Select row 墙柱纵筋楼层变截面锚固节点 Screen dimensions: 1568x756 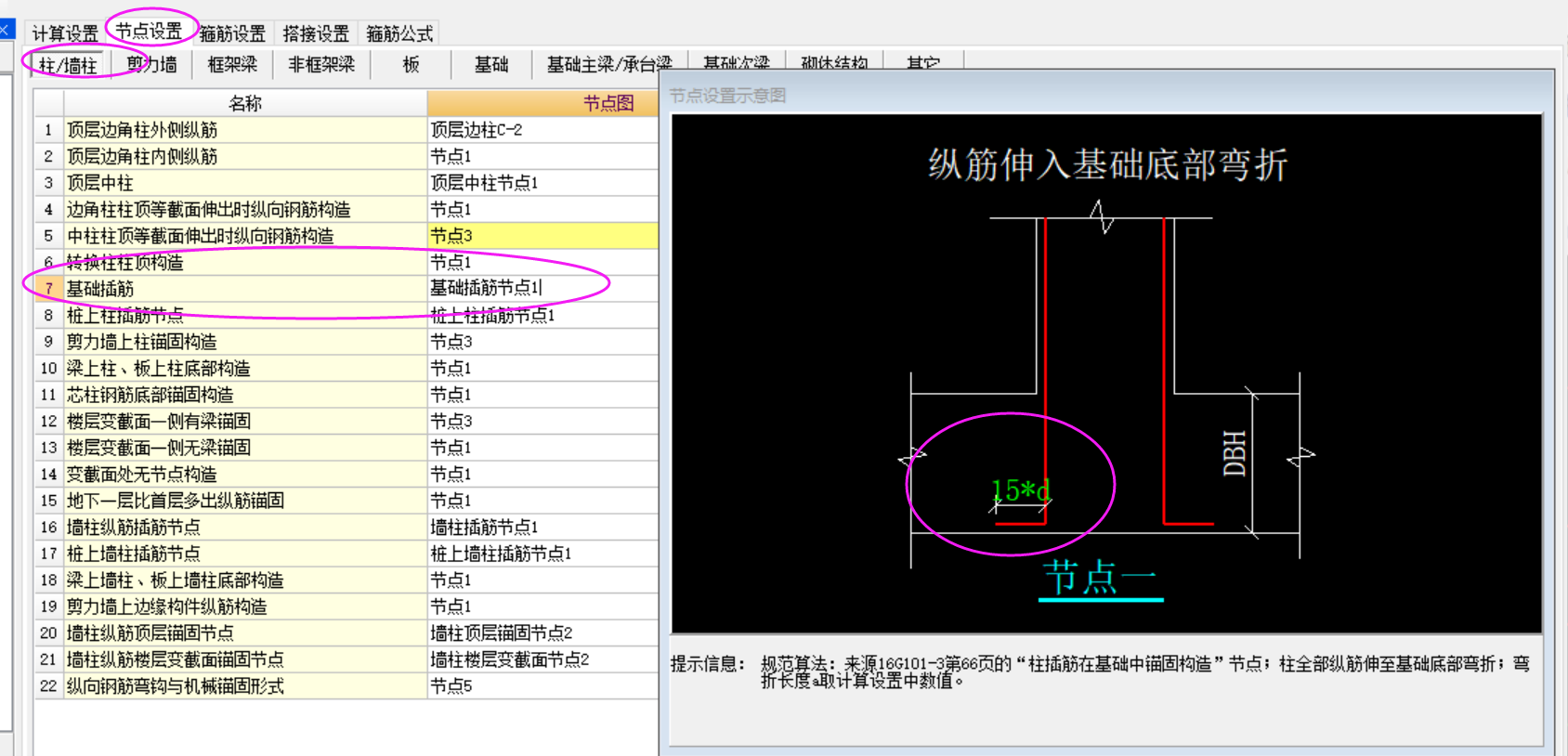(245, 659)
